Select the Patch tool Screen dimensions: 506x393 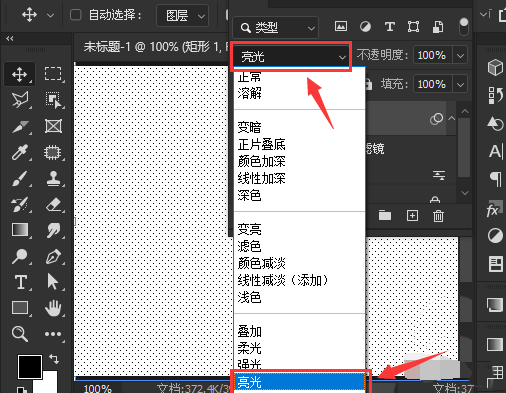click(x=53, y=152)
